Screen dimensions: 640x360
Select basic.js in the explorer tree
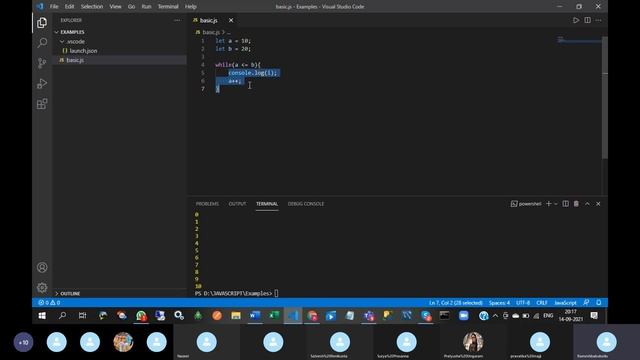tap(75, 60)
